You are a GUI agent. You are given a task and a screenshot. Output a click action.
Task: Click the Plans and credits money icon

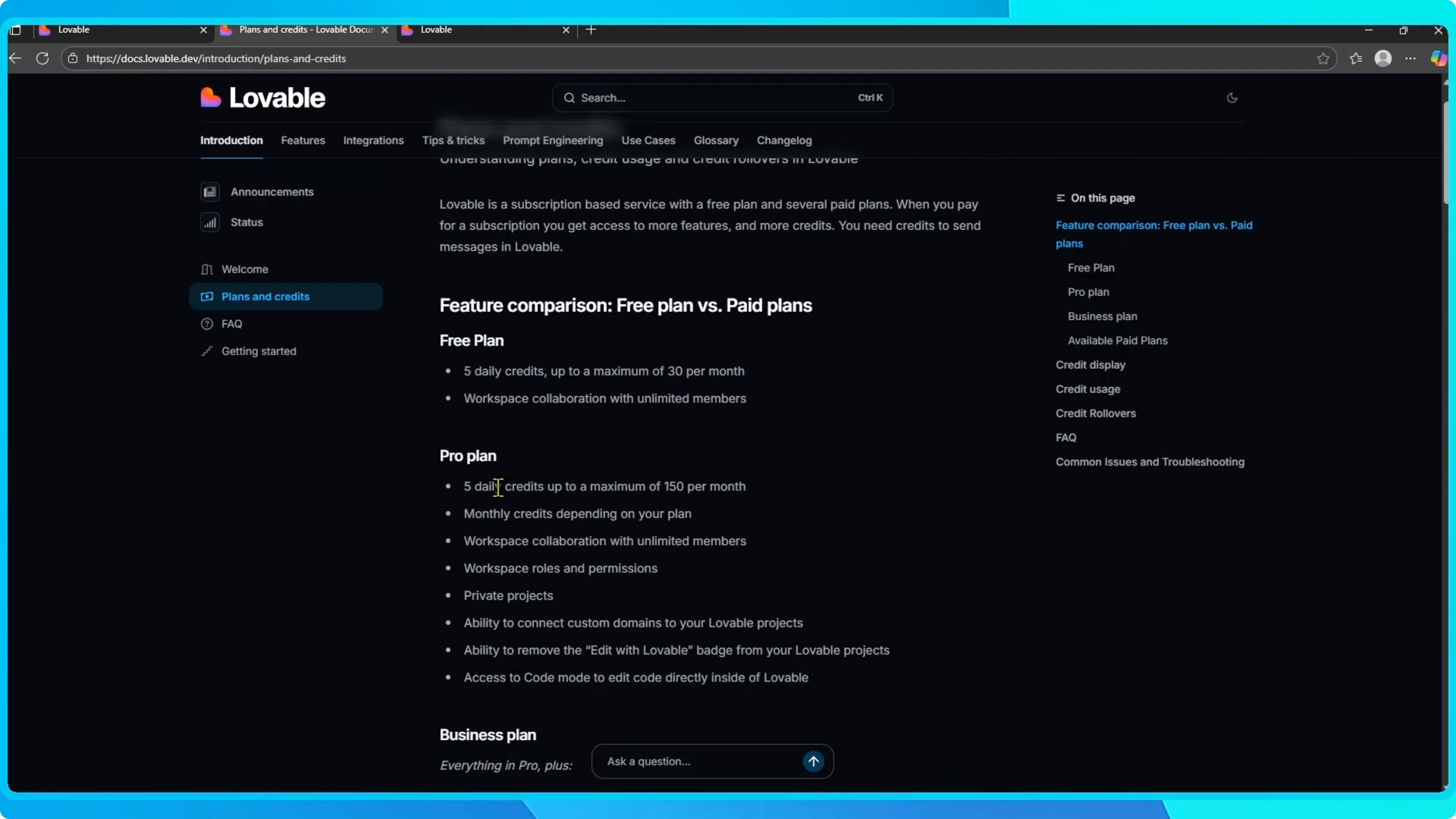207,296
